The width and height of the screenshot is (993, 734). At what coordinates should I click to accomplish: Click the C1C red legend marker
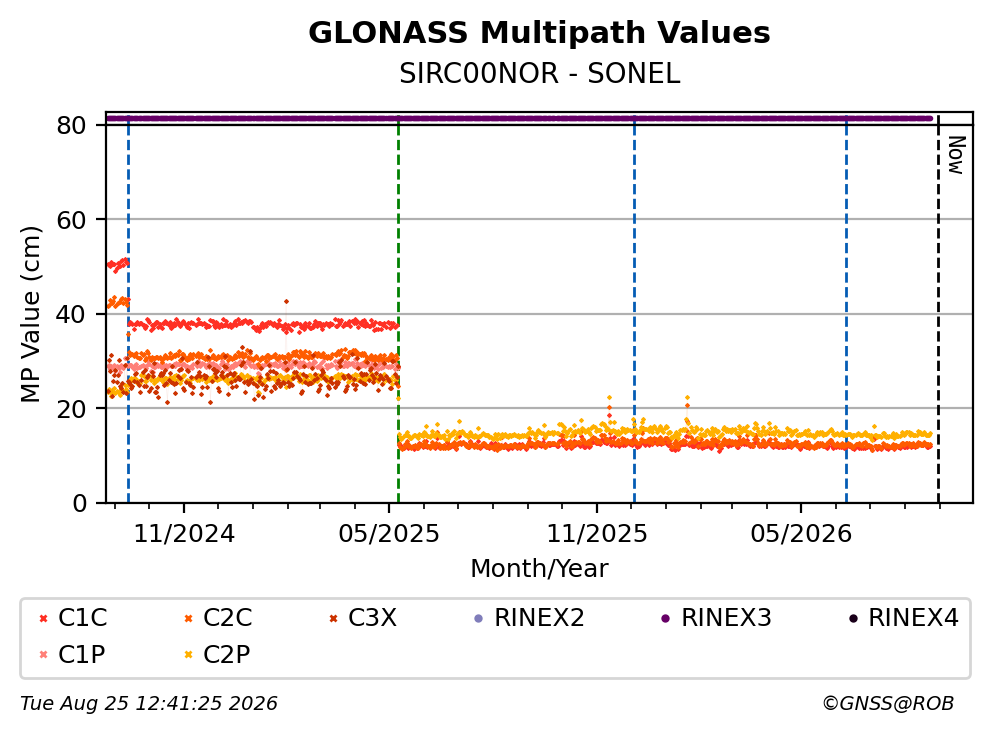[x=43, y=619]
